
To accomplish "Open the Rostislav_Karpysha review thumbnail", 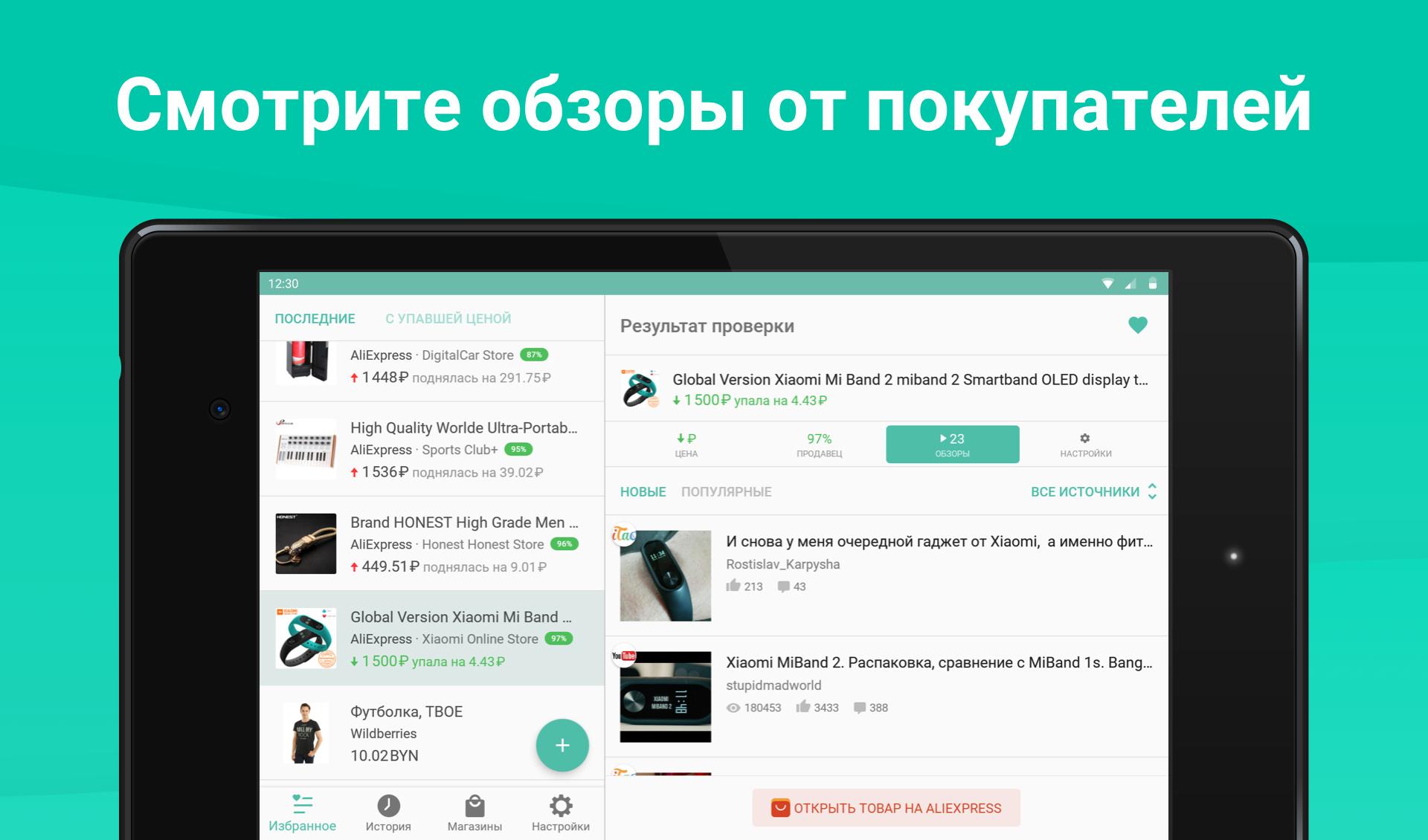I will coord(666,575).
